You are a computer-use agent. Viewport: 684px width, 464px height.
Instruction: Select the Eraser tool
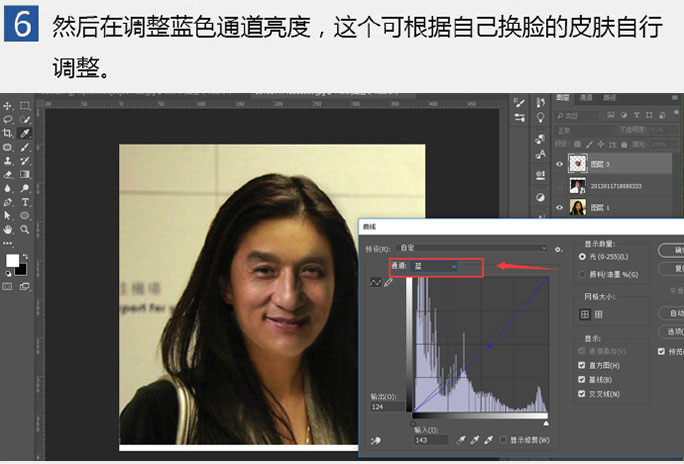[x=7, y=174]
